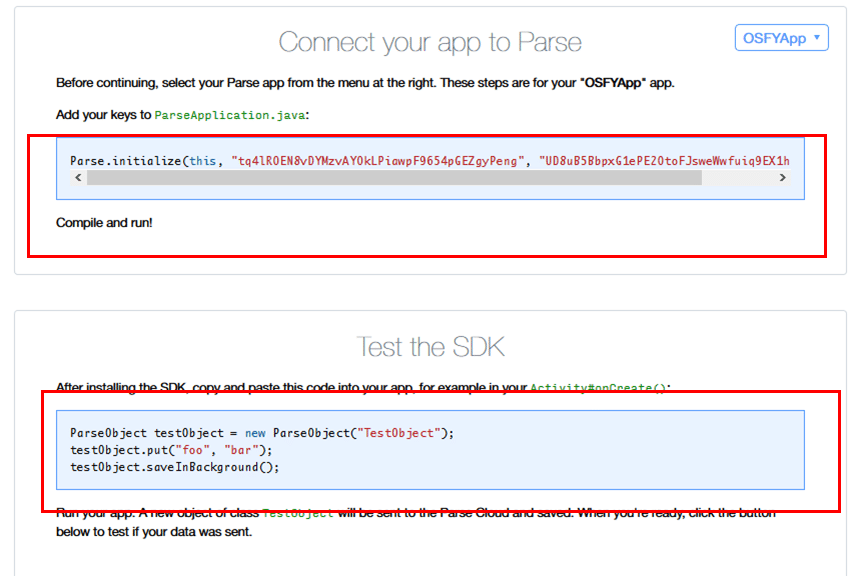
Task: Open the OSFYApp app selector dropdown
Action: click(x=781, y=38)
